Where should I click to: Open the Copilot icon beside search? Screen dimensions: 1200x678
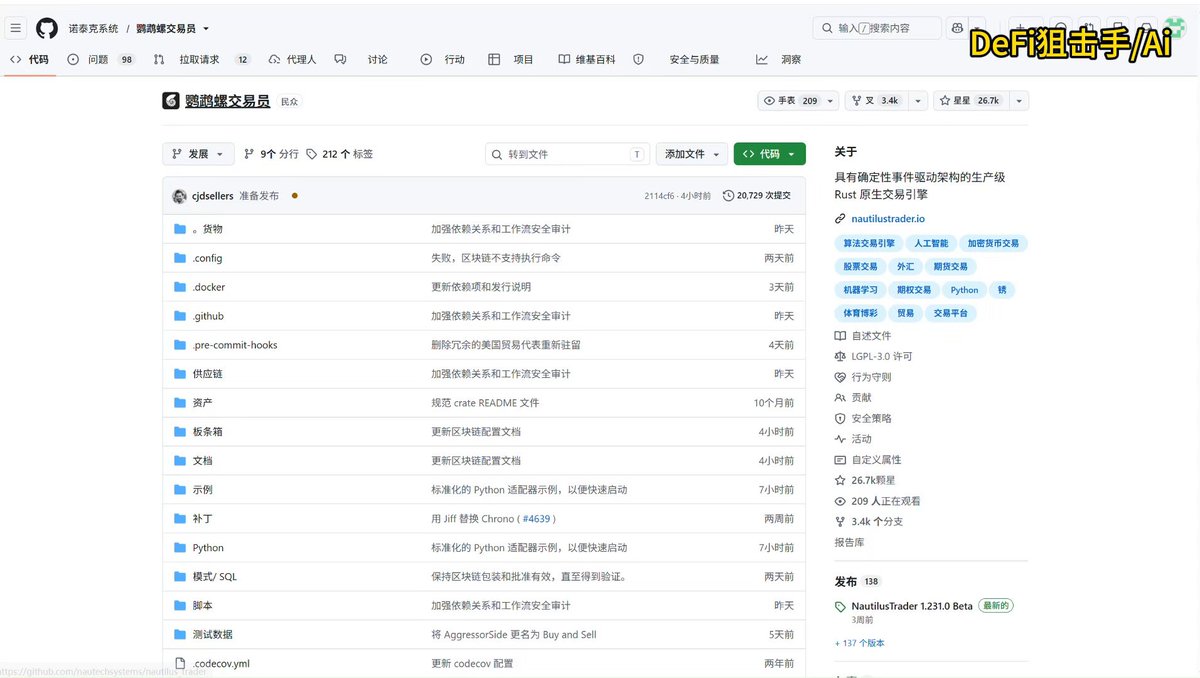[957, 28]
